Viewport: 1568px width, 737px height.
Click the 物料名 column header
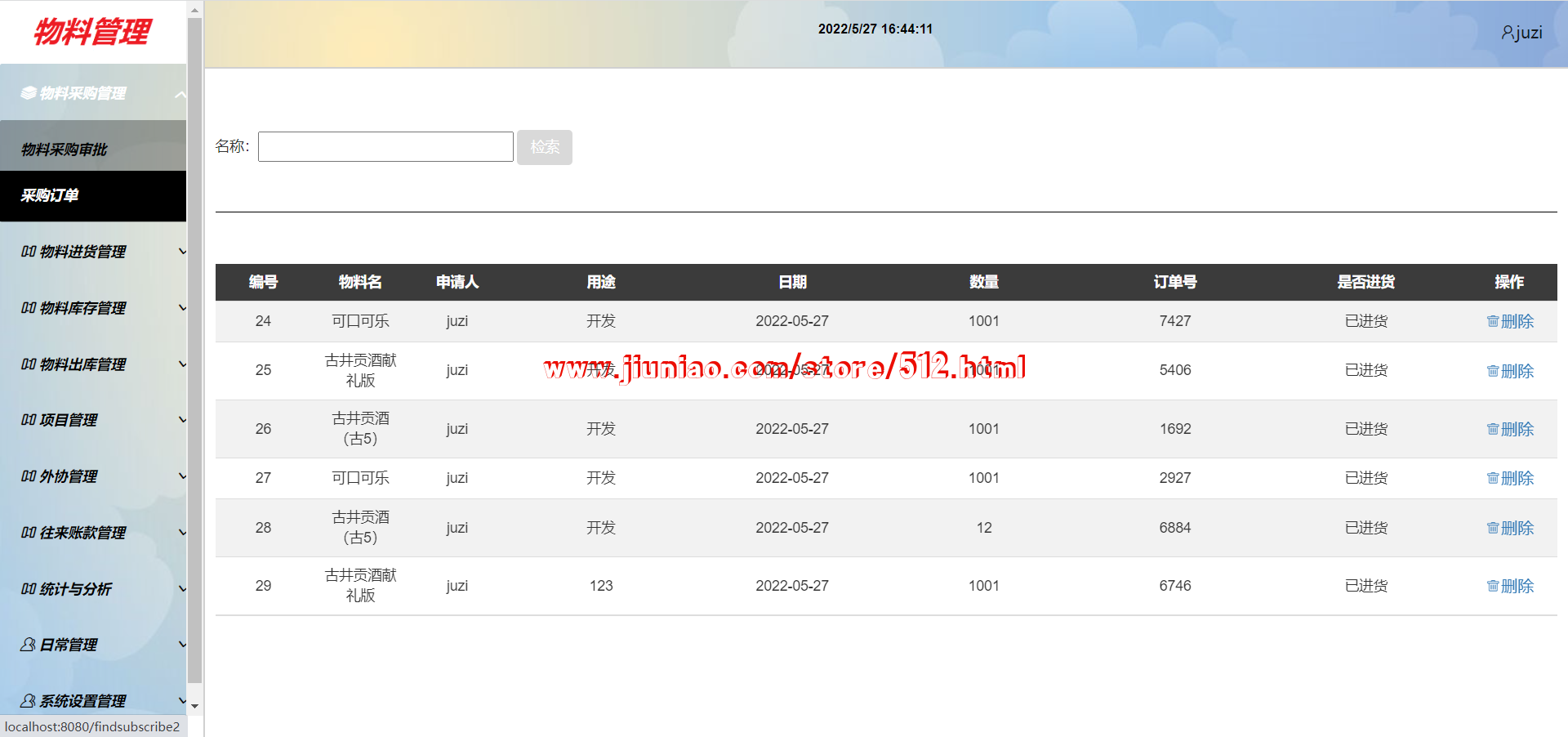pyautogui.click(x=360, y=282)
